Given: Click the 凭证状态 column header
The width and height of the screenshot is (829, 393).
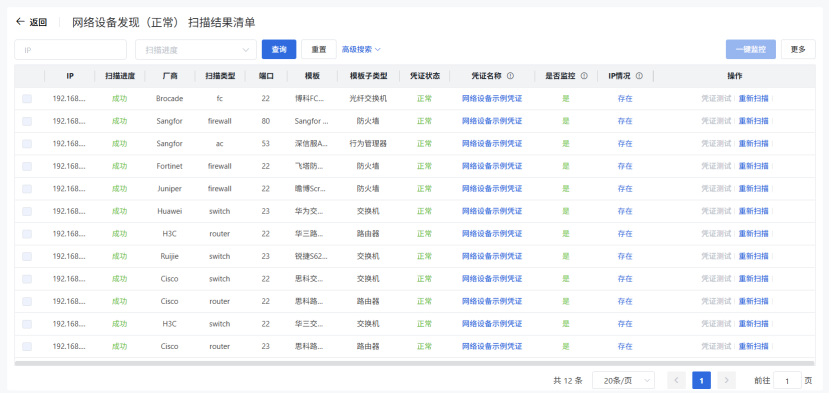Looking at the screenshot, I should click(425, 76).
